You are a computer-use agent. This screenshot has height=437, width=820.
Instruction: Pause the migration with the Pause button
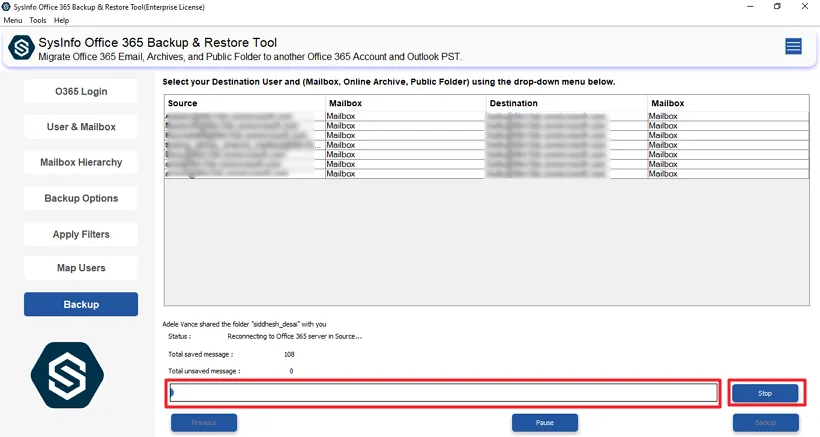coord(545,422)
